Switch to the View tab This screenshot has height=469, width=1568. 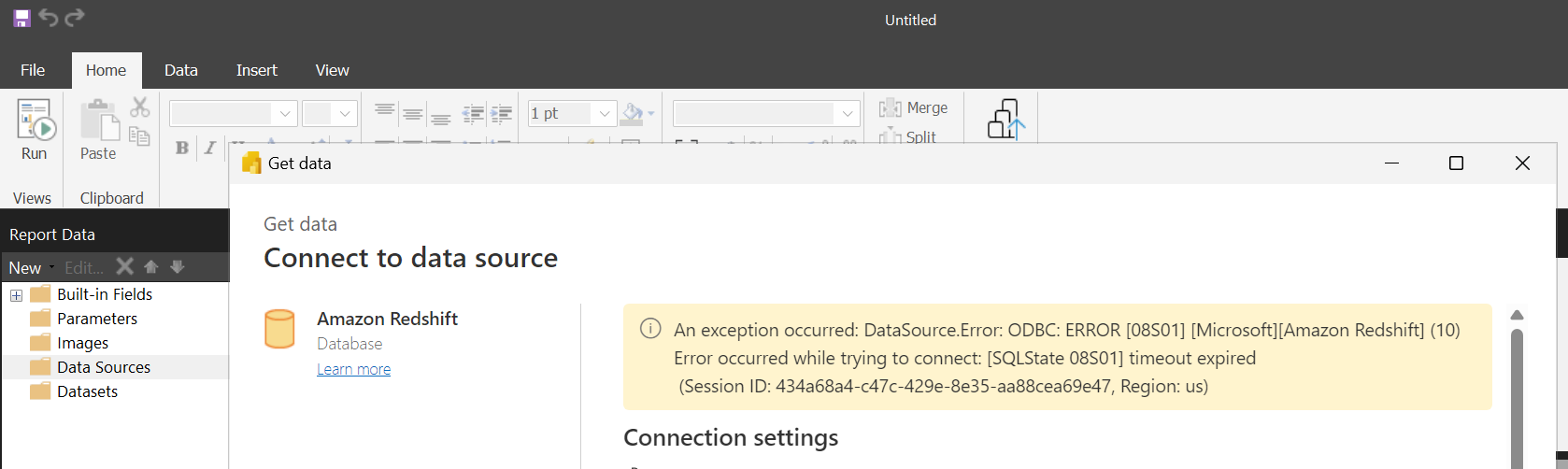[x=333, y=70]
